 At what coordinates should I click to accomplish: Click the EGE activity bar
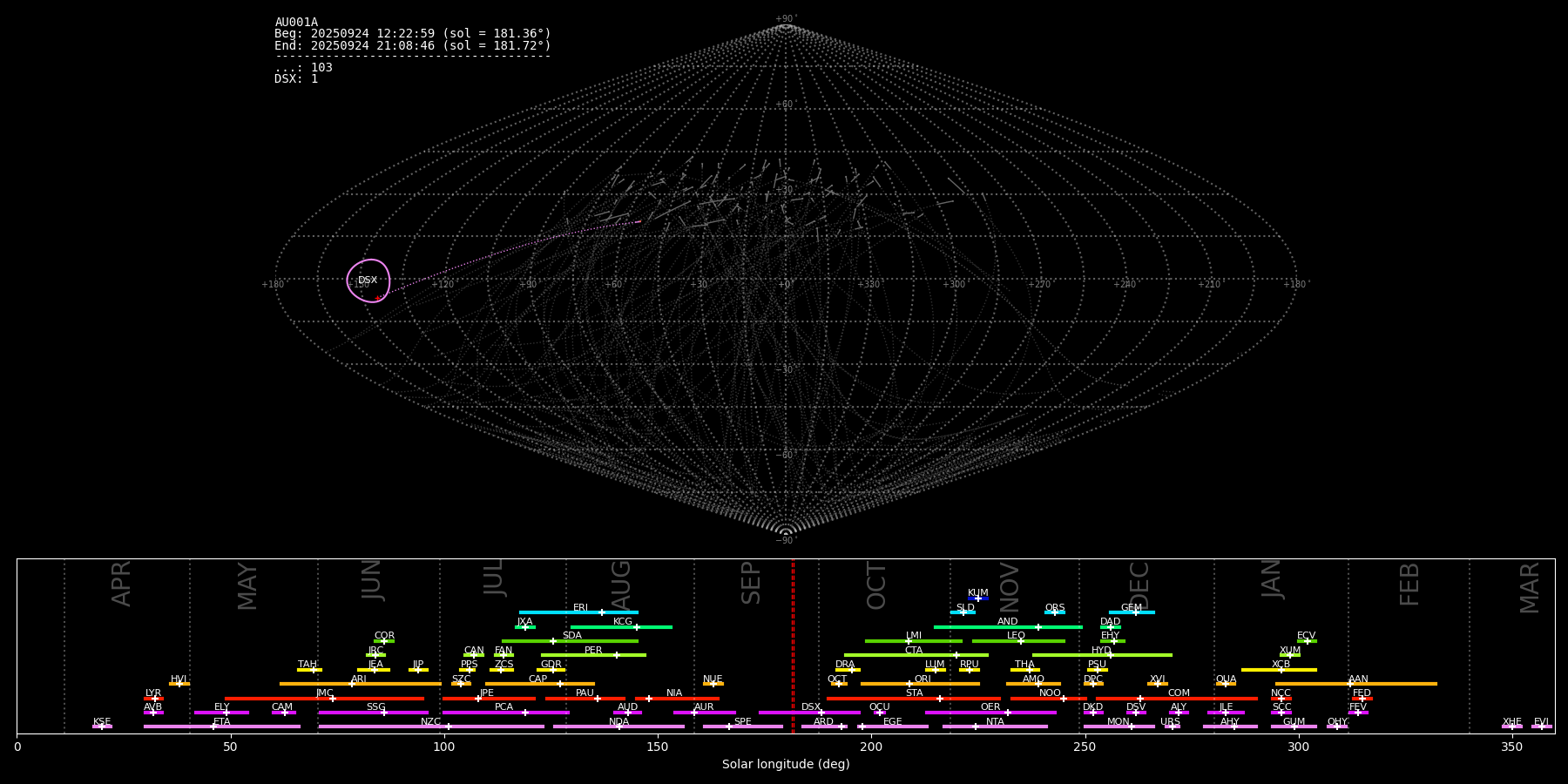click(x=893, y=727)
